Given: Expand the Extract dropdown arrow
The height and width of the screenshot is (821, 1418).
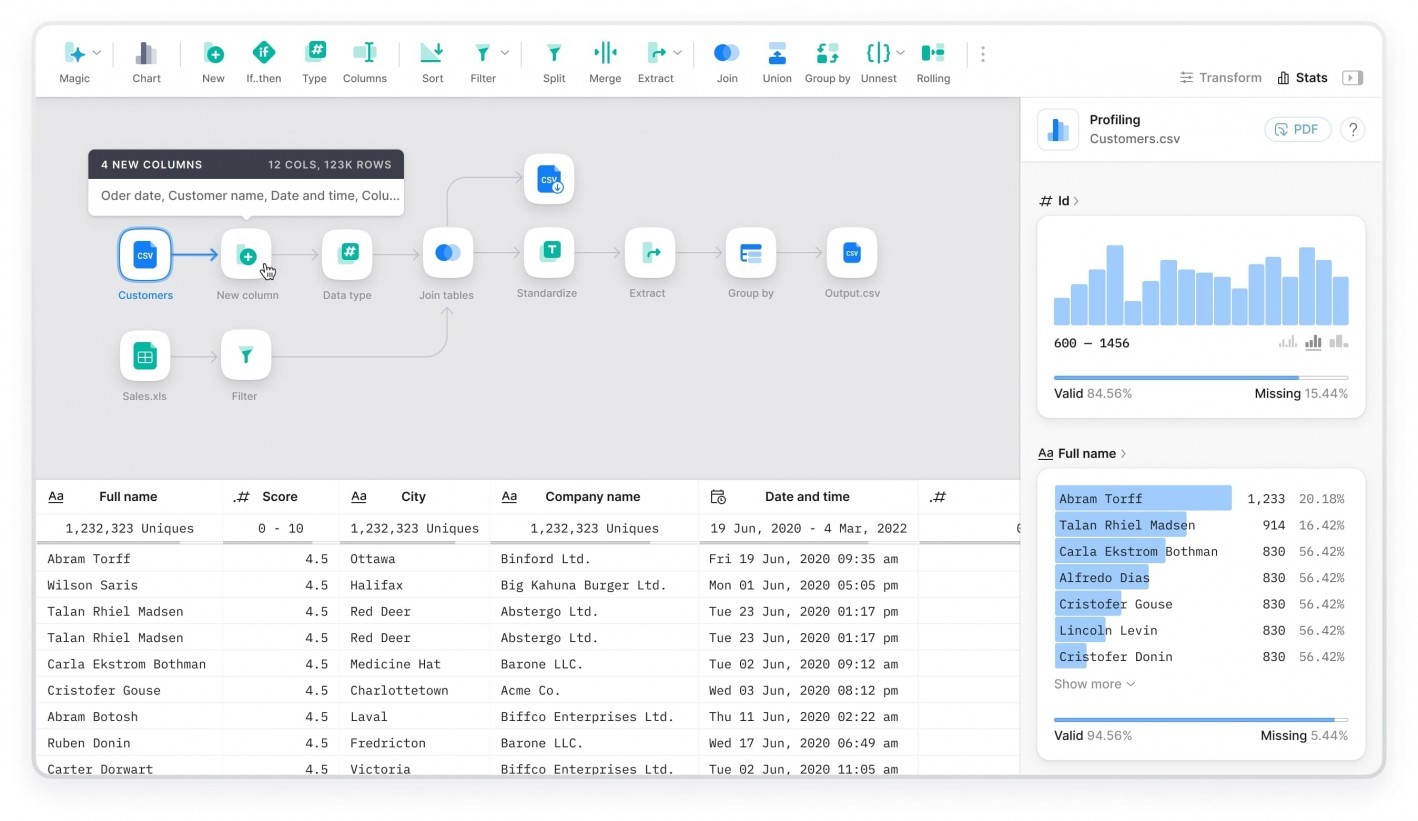Looking at the screenshot, I should 678,53.
